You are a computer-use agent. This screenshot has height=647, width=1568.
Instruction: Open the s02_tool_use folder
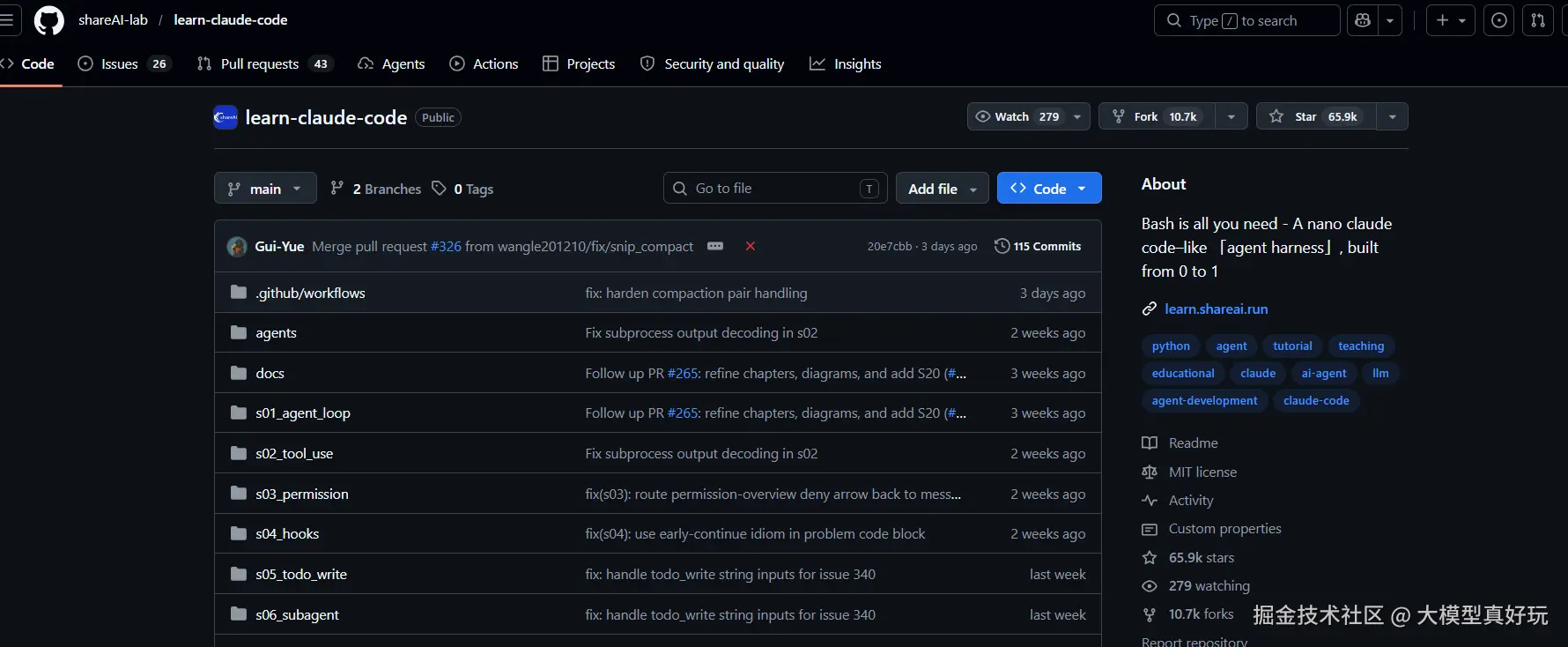294,454
